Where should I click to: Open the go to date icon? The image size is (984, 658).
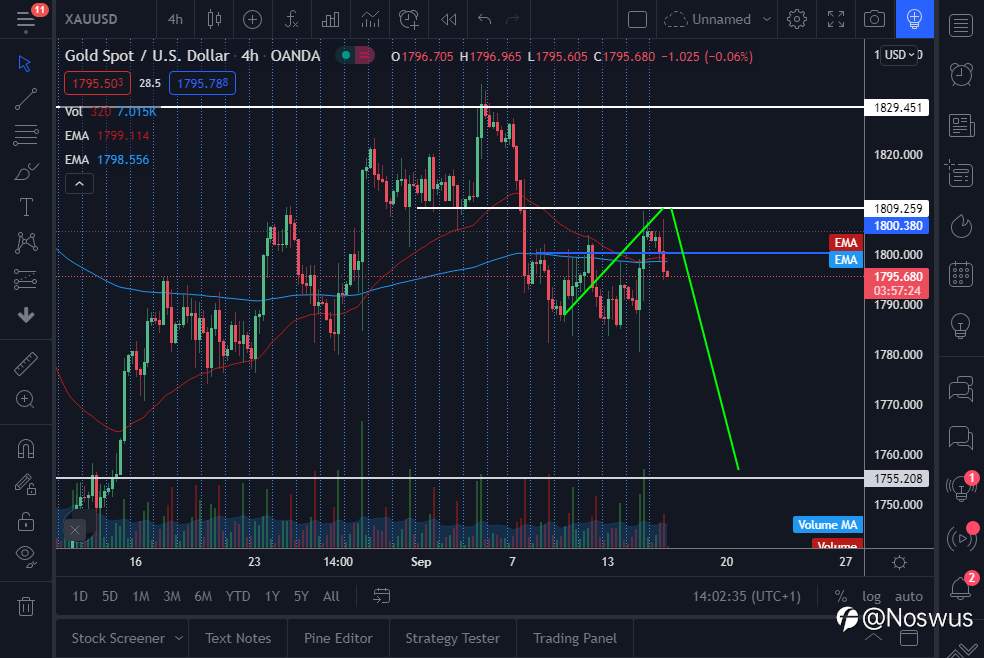coord(382,596)
